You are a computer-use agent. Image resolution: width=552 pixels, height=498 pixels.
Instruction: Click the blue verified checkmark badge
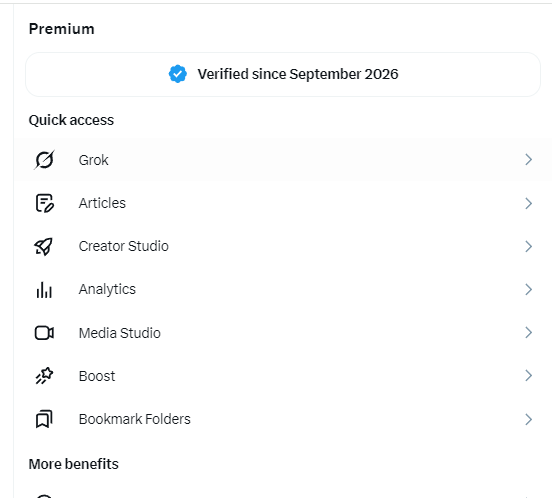(x=178, y=74)
